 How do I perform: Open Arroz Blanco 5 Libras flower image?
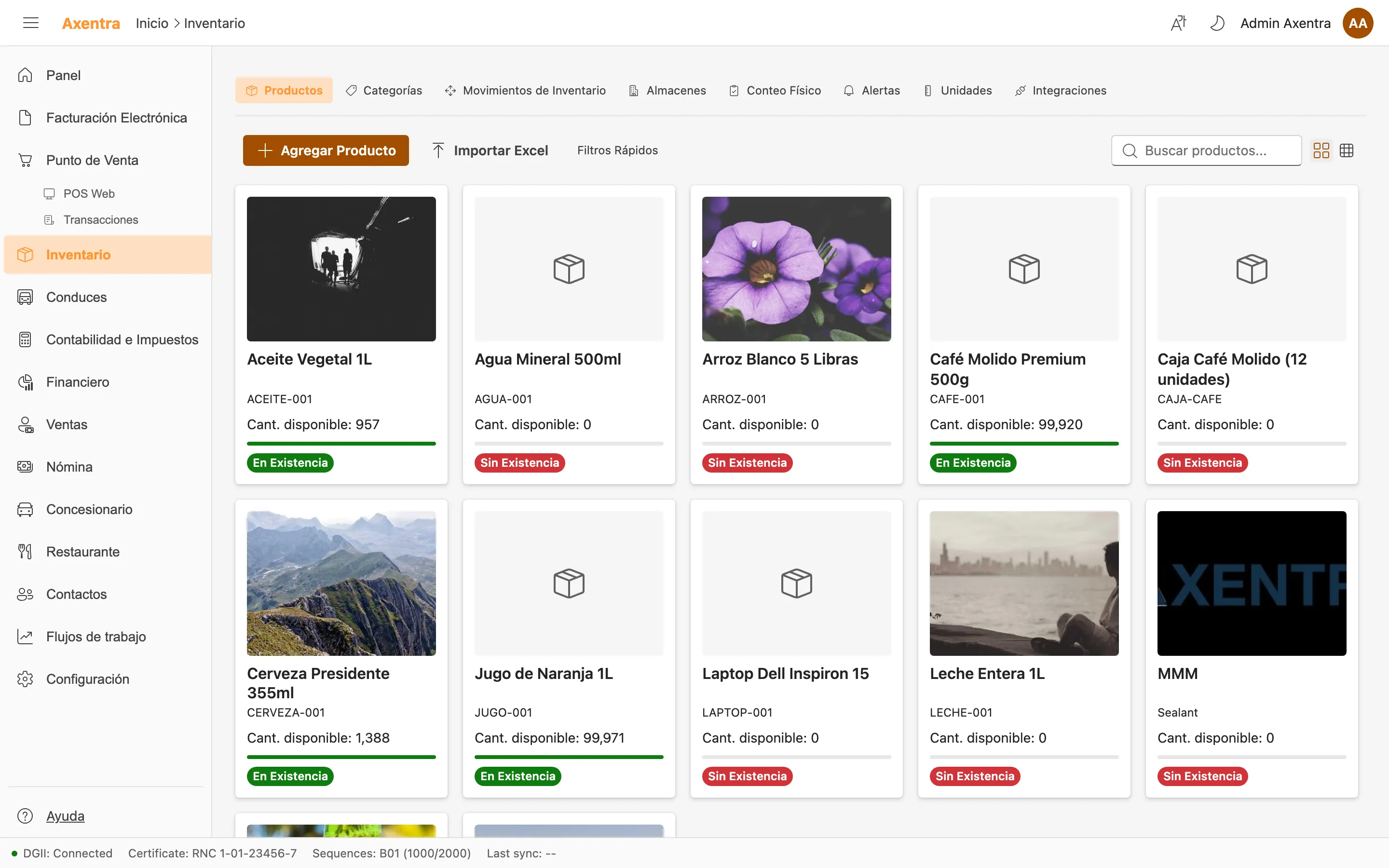point(797,269)
